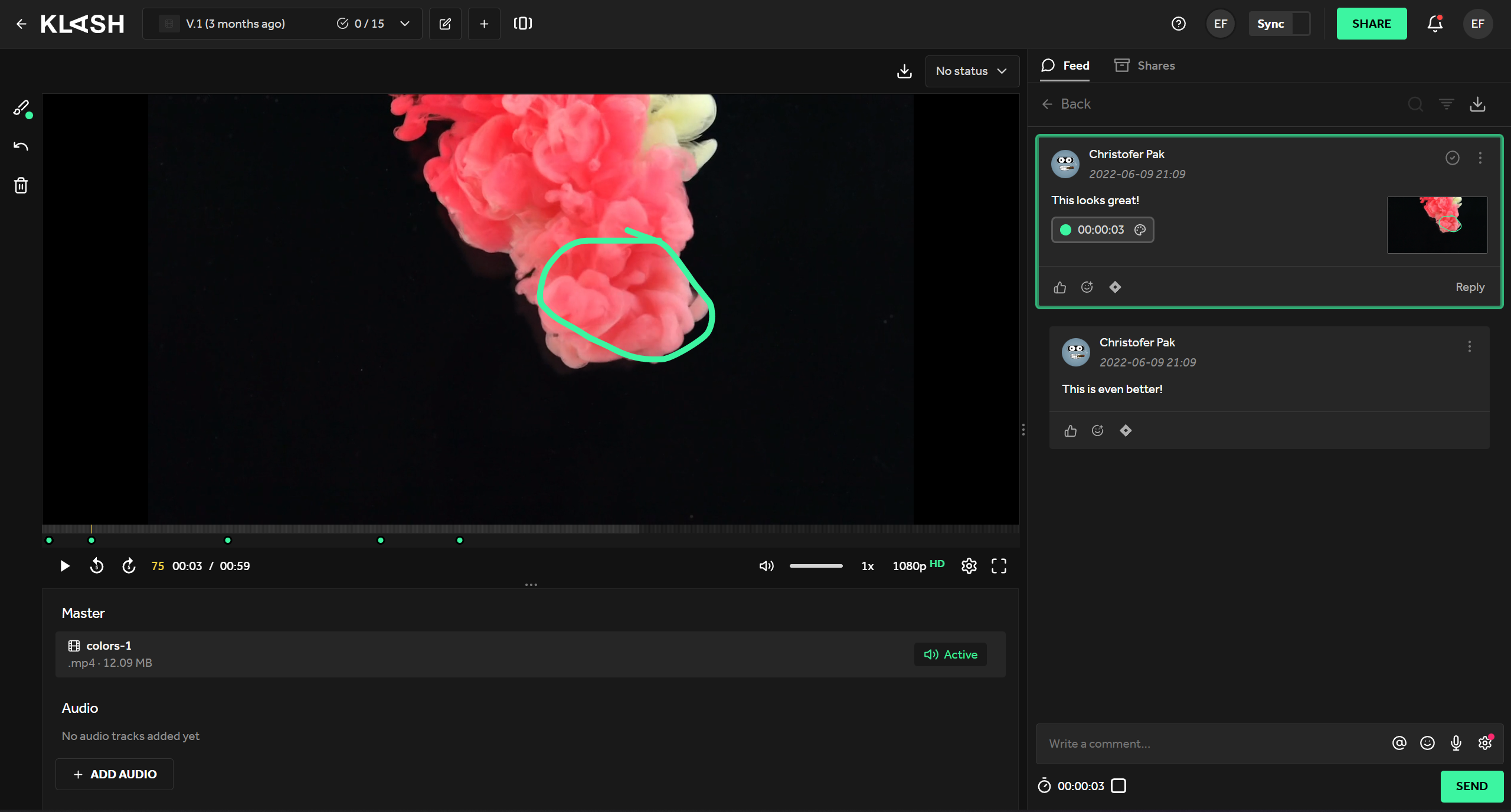
Task: Open the mention @ icon
Action: tap(1399, 743)
